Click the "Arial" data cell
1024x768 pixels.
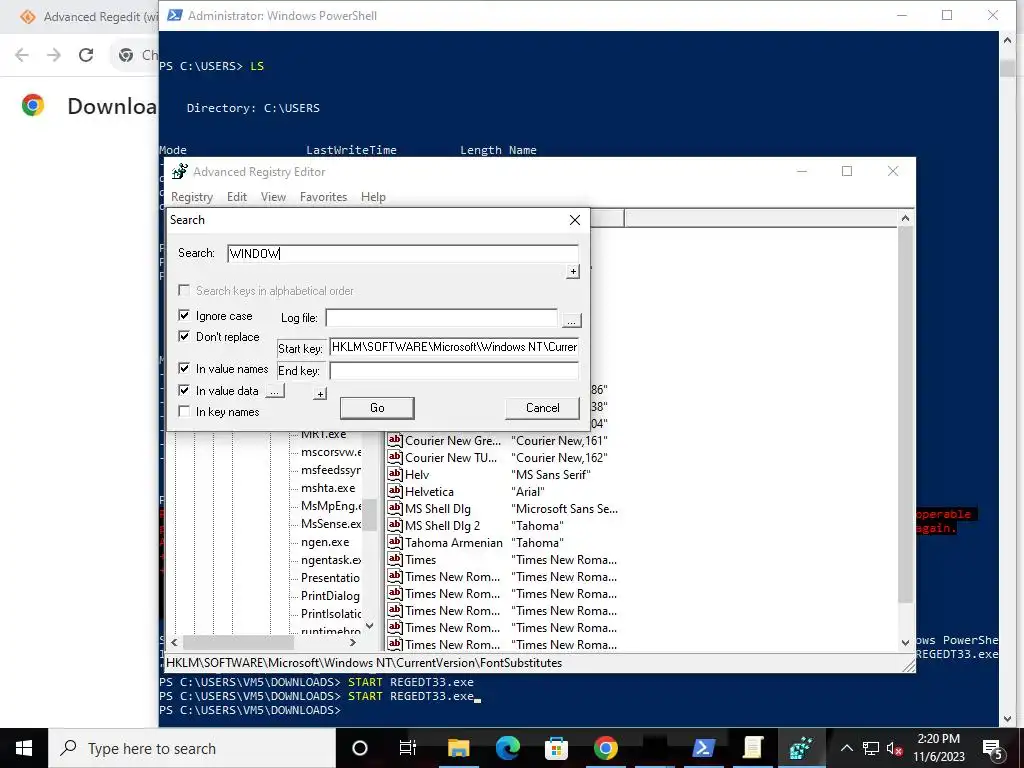(x=528, y=491)
